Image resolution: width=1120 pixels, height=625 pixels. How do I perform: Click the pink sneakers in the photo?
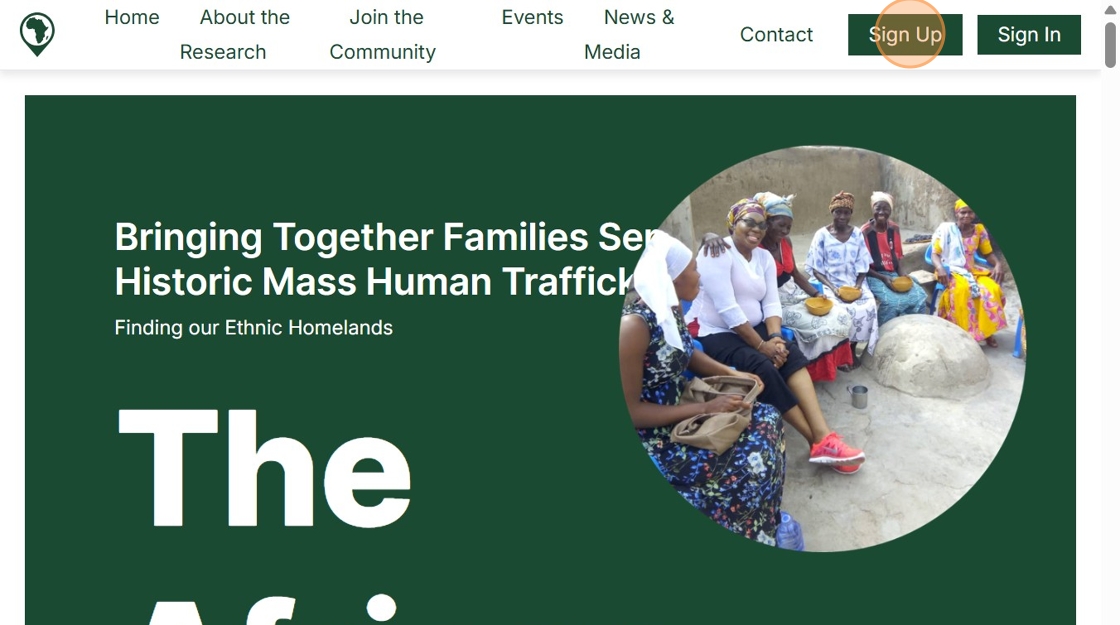click(x=835, y=451)
